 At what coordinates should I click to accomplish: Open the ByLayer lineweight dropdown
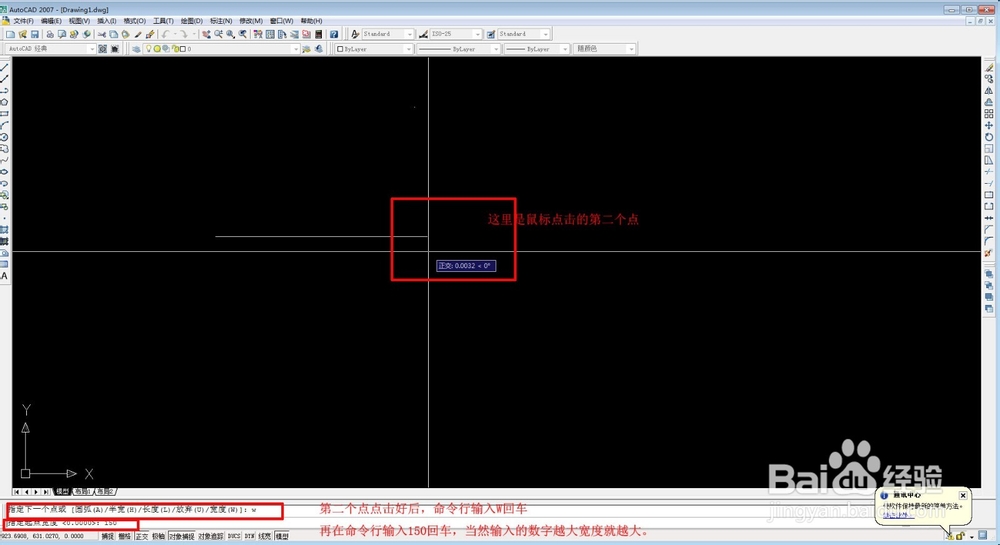565,48
